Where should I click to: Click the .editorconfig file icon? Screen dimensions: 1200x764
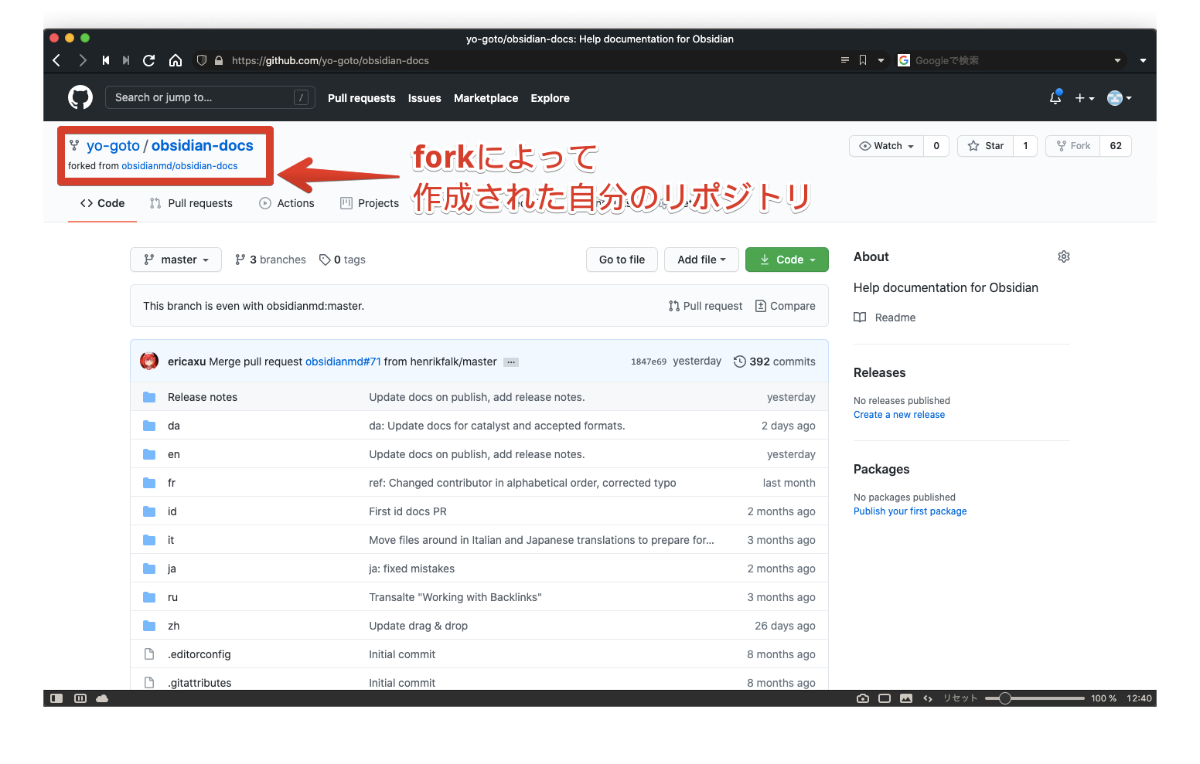click(149, 654)
